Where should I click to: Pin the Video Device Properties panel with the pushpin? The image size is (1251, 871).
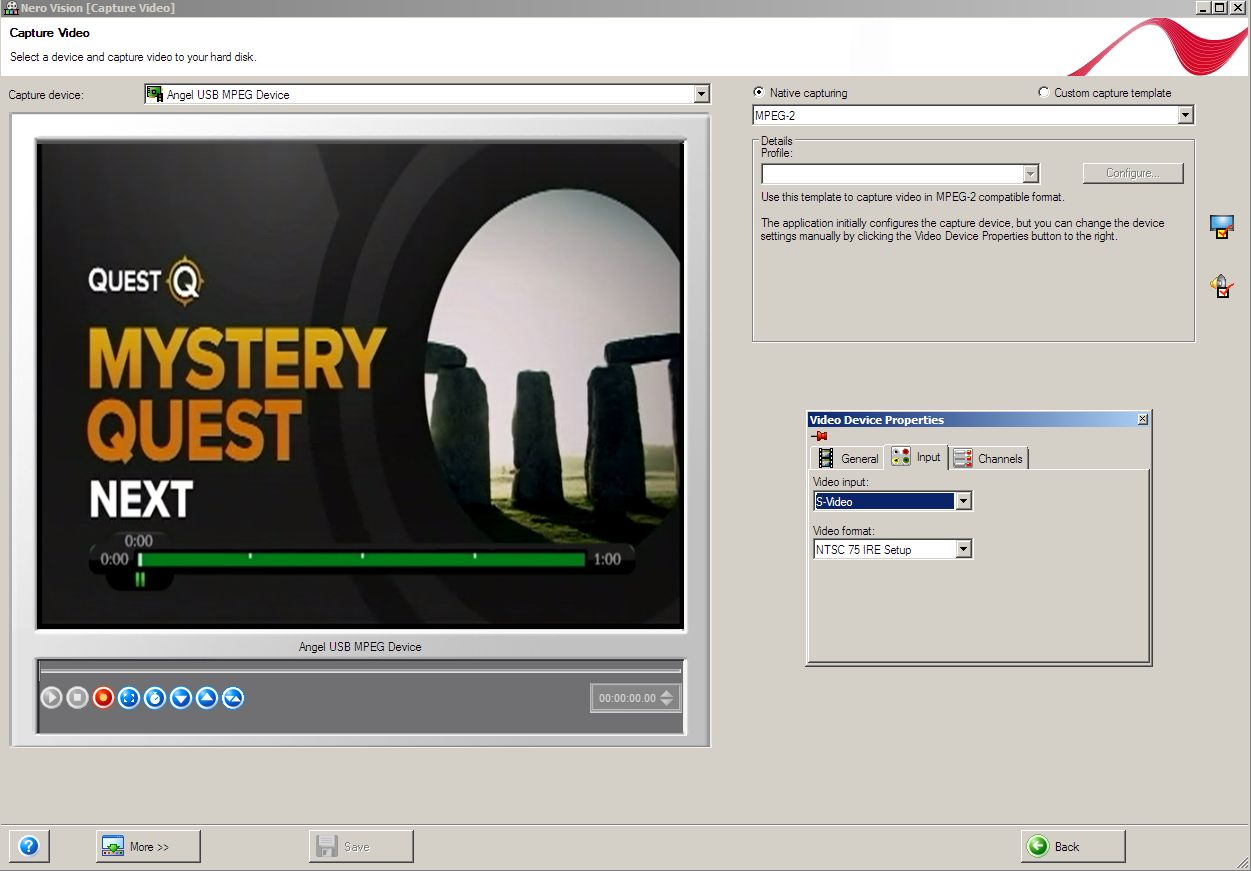[819, 436]
